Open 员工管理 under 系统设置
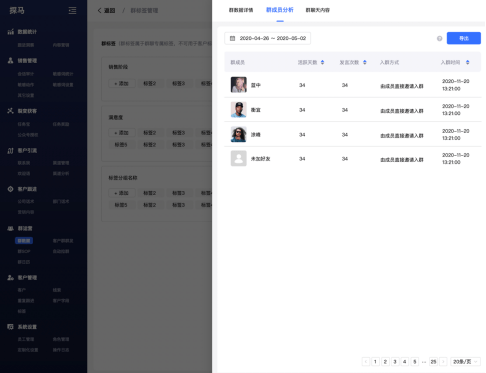 tap(26, 339)
